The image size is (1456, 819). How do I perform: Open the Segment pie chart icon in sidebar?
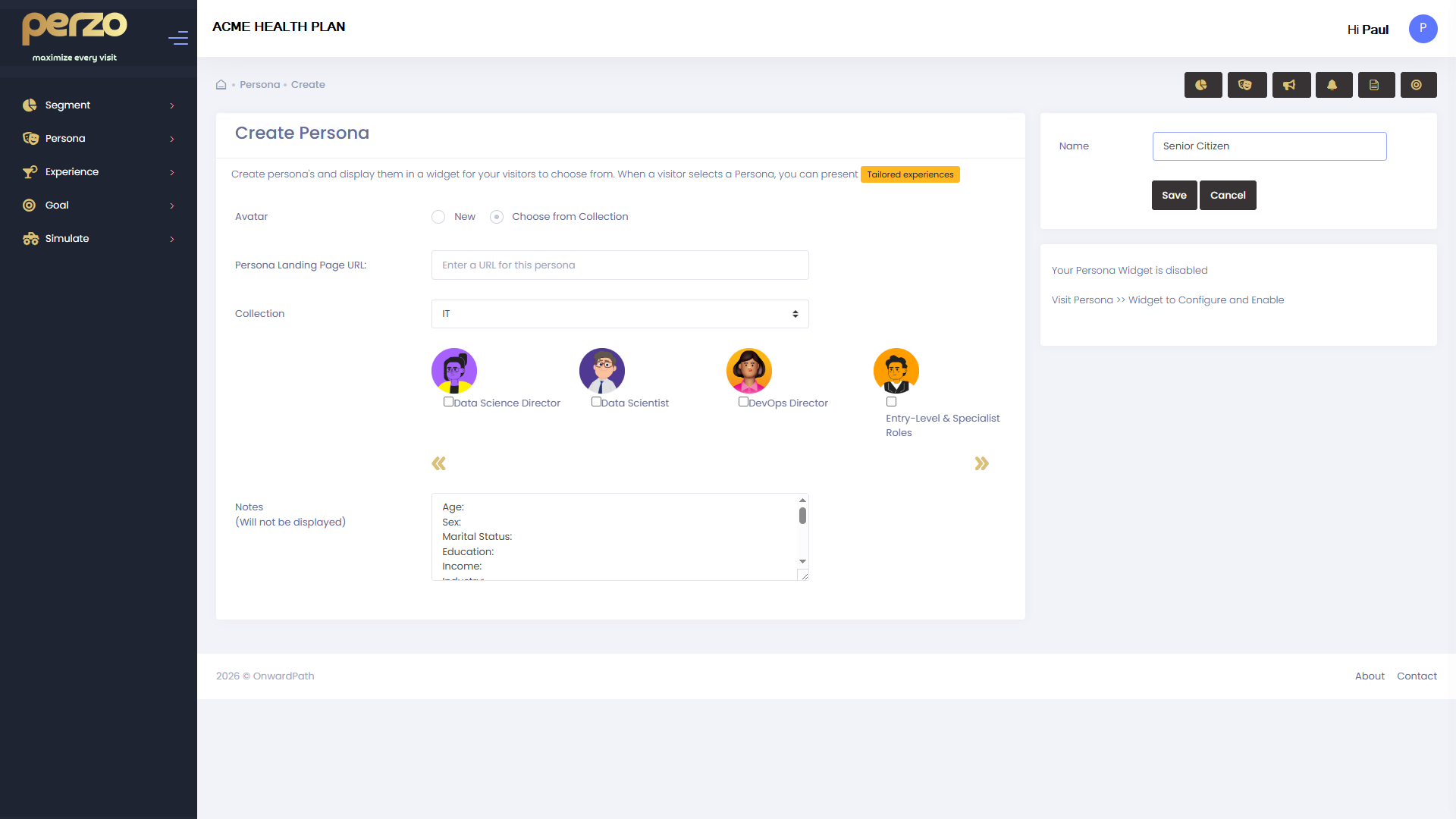click(30, 105)
